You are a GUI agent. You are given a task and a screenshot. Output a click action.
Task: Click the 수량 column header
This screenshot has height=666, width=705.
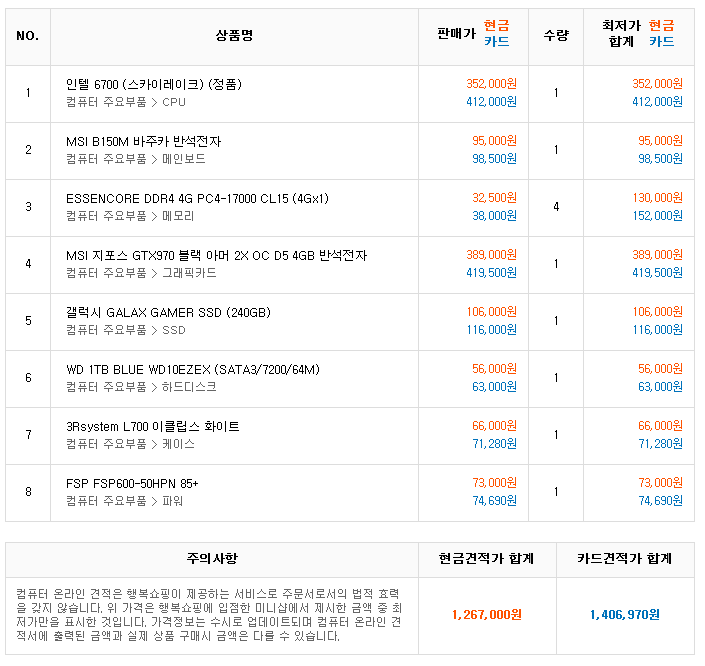click(556, 35)
